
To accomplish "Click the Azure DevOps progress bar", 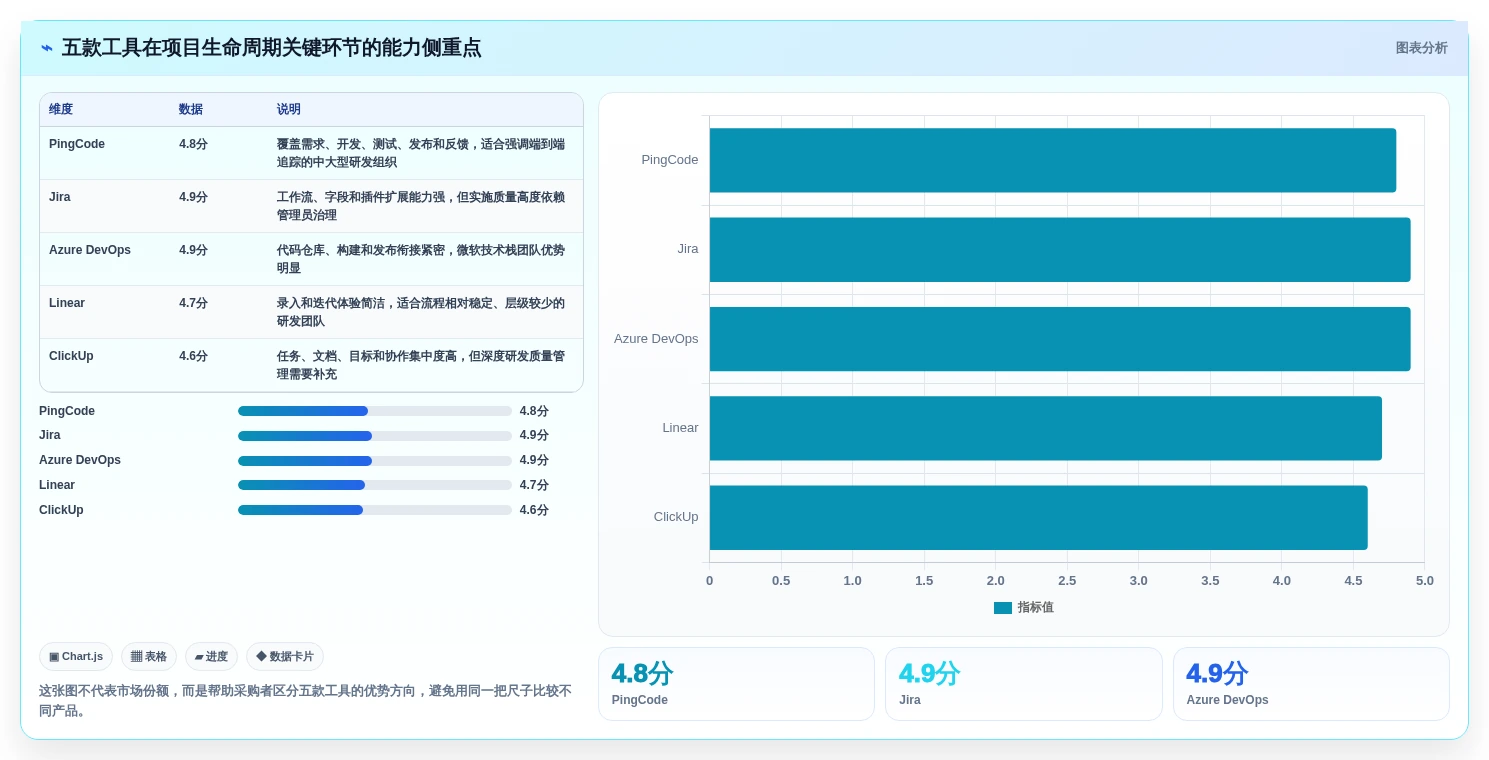I will (375, 461).
